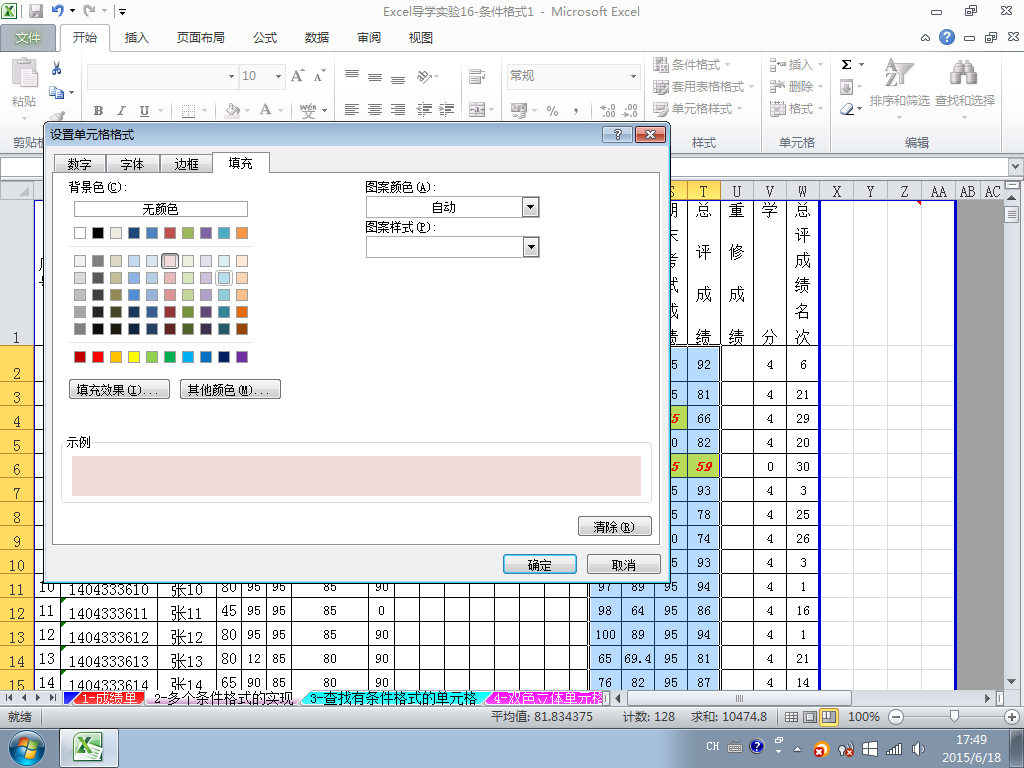Screen dimensions: 1024x768
Task: Select 无颜色 no color button
Action: (161, 209)
